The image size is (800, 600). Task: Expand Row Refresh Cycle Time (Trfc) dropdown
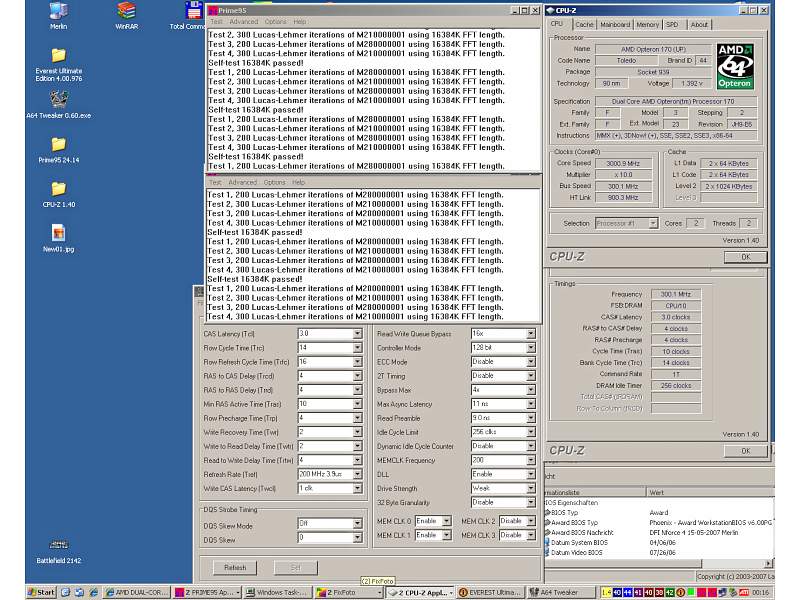357,362
